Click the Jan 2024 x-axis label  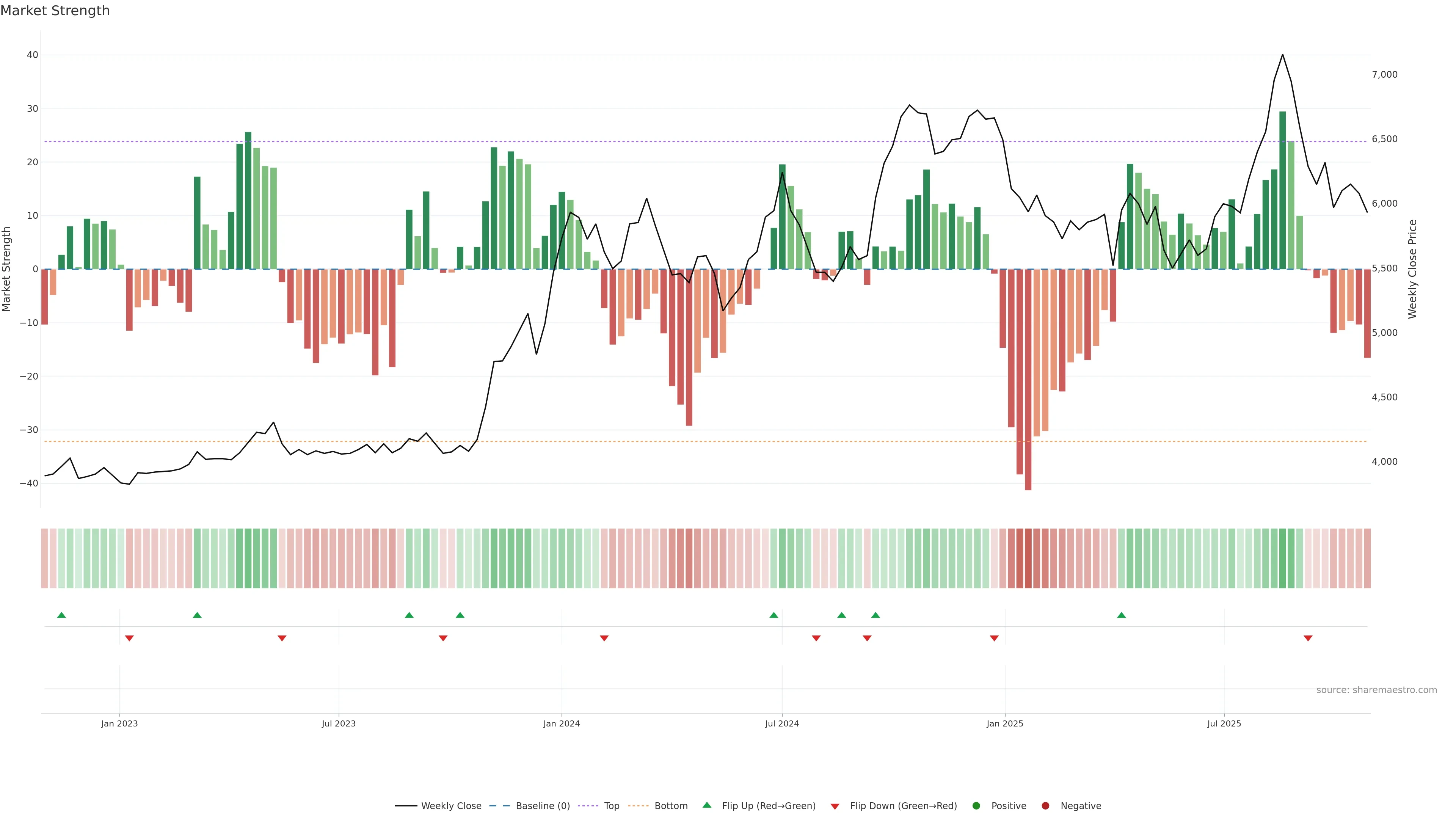coord(561,723)
